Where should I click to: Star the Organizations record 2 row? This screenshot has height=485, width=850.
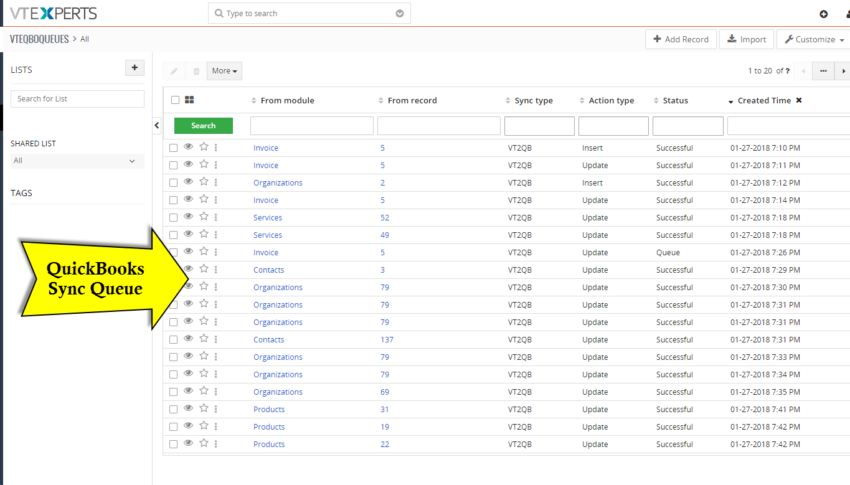click(x=204, y=182)
